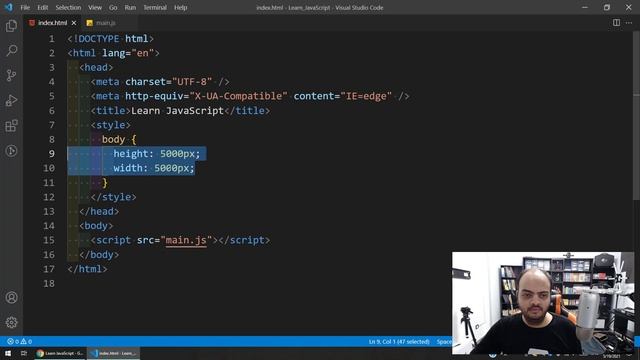
Task: Switch to Chrome Learn JavaScript taskbar window
Action: pos(60,353)
